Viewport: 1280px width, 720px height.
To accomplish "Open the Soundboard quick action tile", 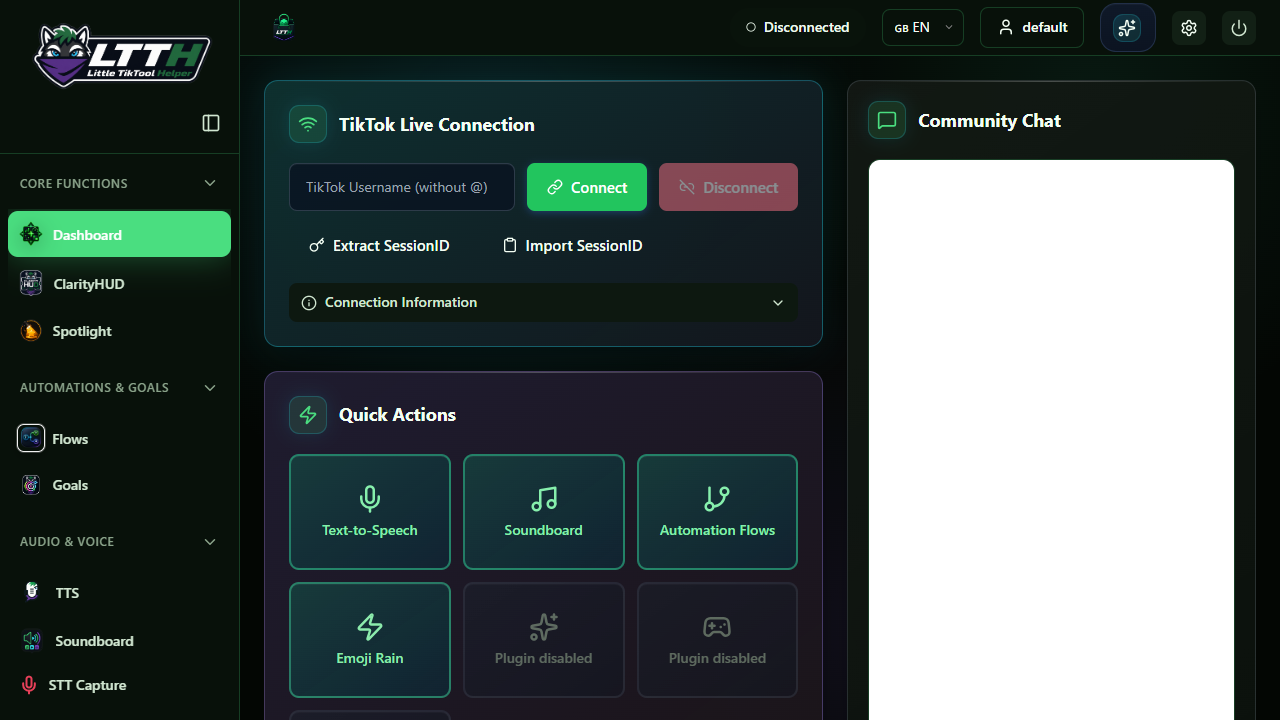I will [544, 512].
